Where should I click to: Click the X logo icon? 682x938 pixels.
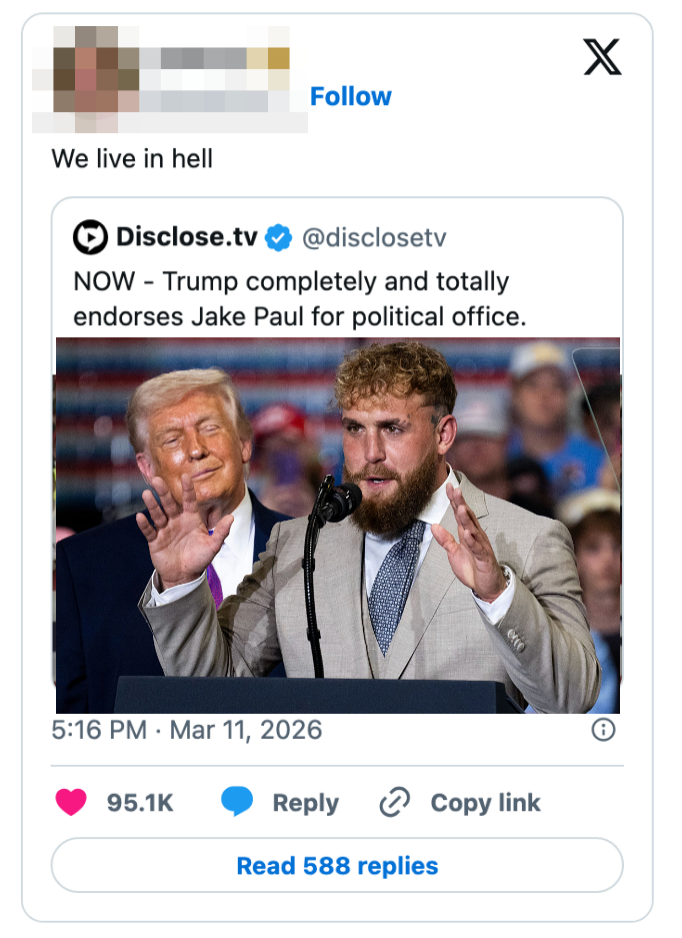pyautogui.click(x=601, y=58)
